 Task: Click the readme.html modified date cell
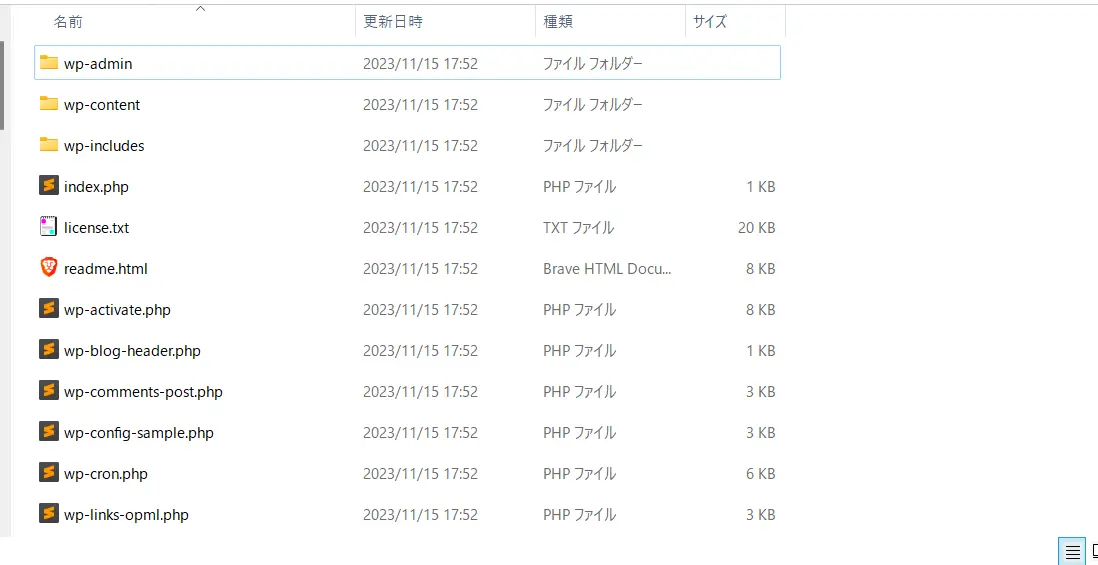(420, 269)
